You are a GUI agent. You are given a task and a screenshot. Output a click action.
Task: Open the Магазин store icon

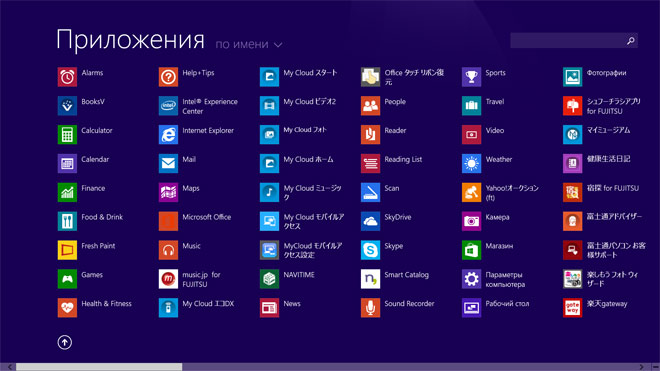click(x=471, y=250)
